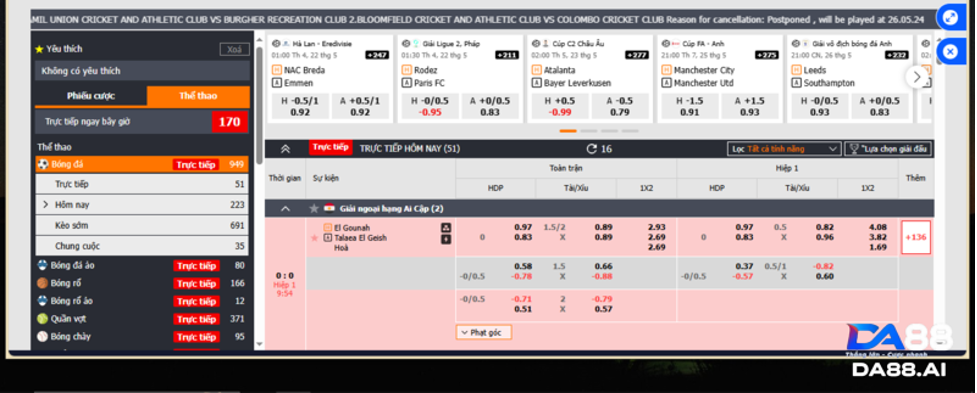The width and height of the screenshot is (977, 393).
Task: Open live stream icon for El Gounah match
Action: pyautogui.click(x=446, y=227)
